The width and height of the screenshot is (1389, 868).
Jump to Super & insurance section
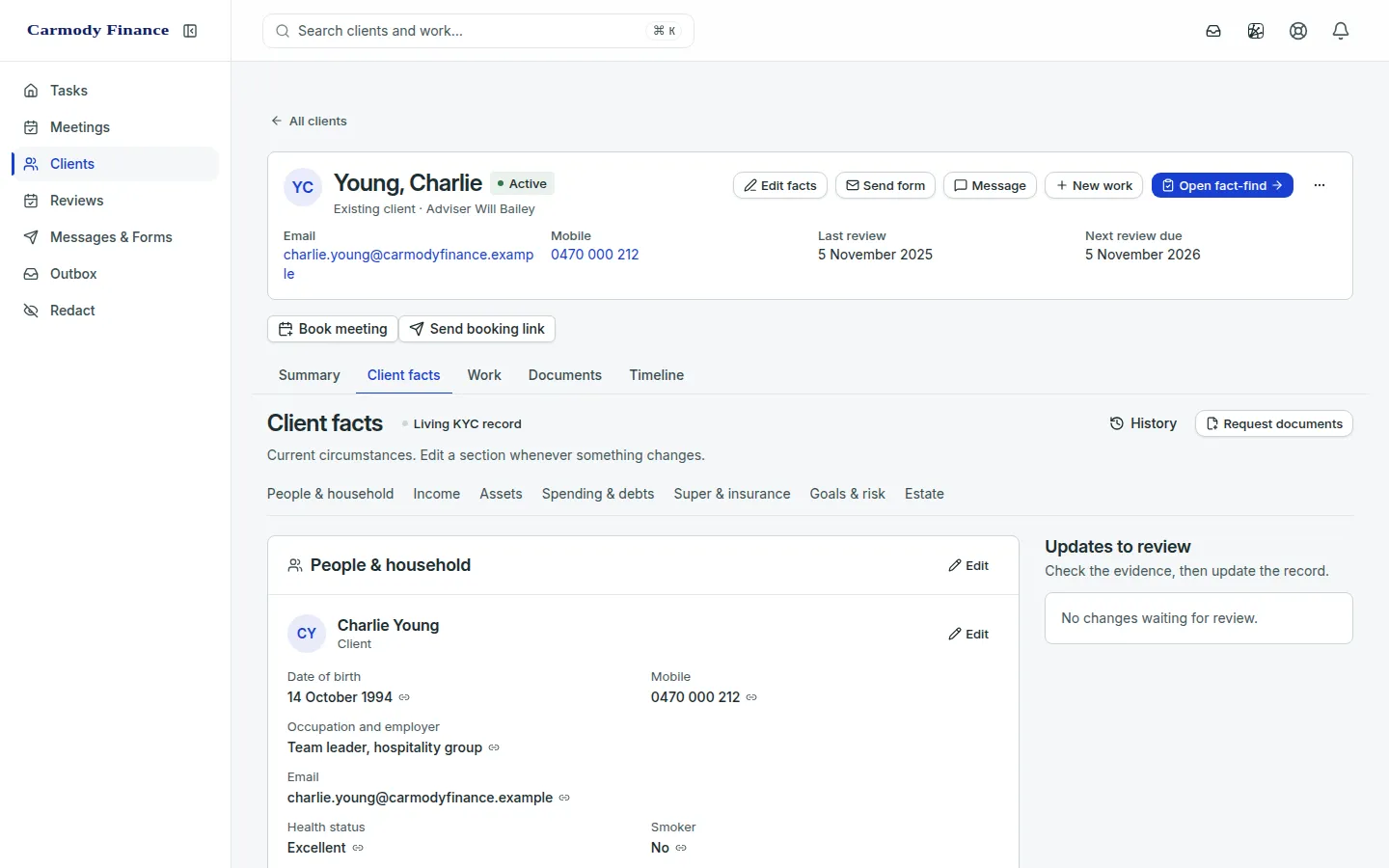click(x=732, y=494)
